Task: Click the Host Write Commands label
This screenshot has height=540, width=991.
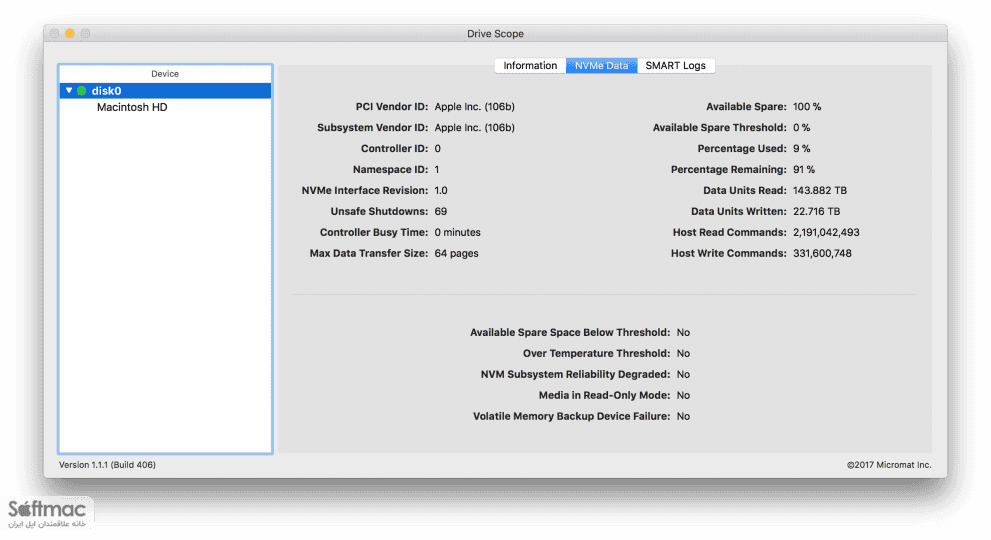Action: click(729, 253)
